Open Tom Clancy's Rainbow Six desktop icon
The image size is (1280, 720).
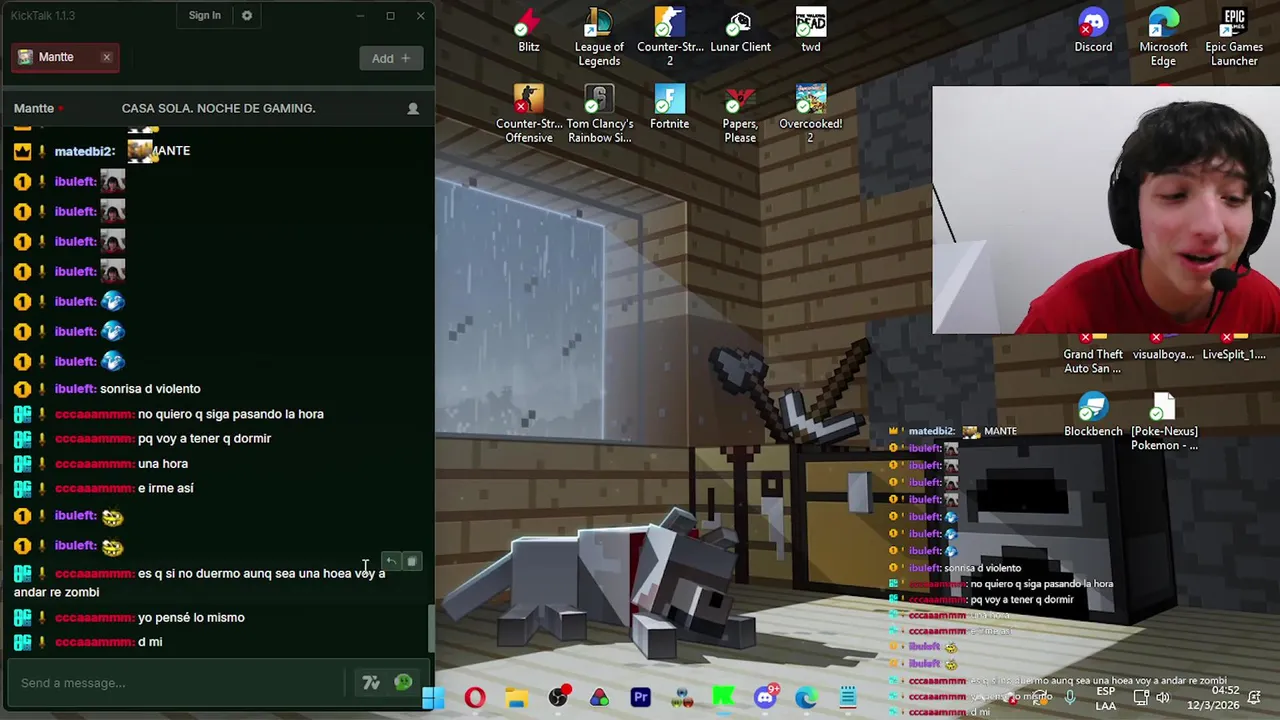pos(599,114)
